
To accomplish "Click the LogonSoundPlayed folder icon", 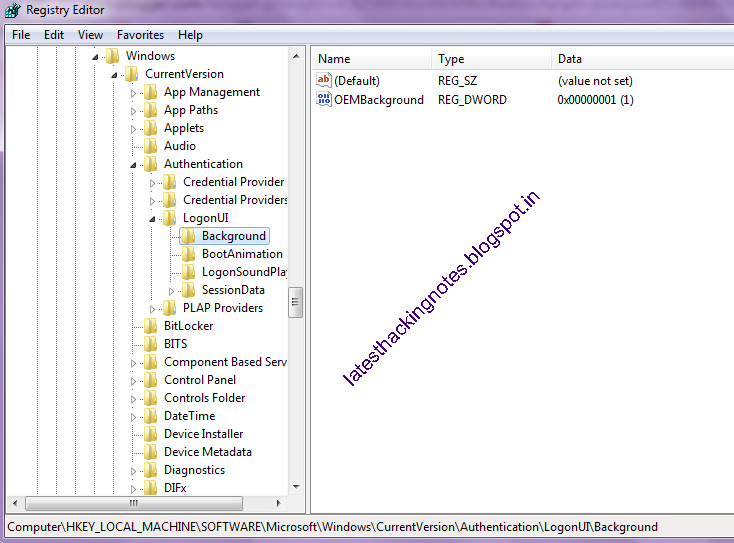I will 188,272.
